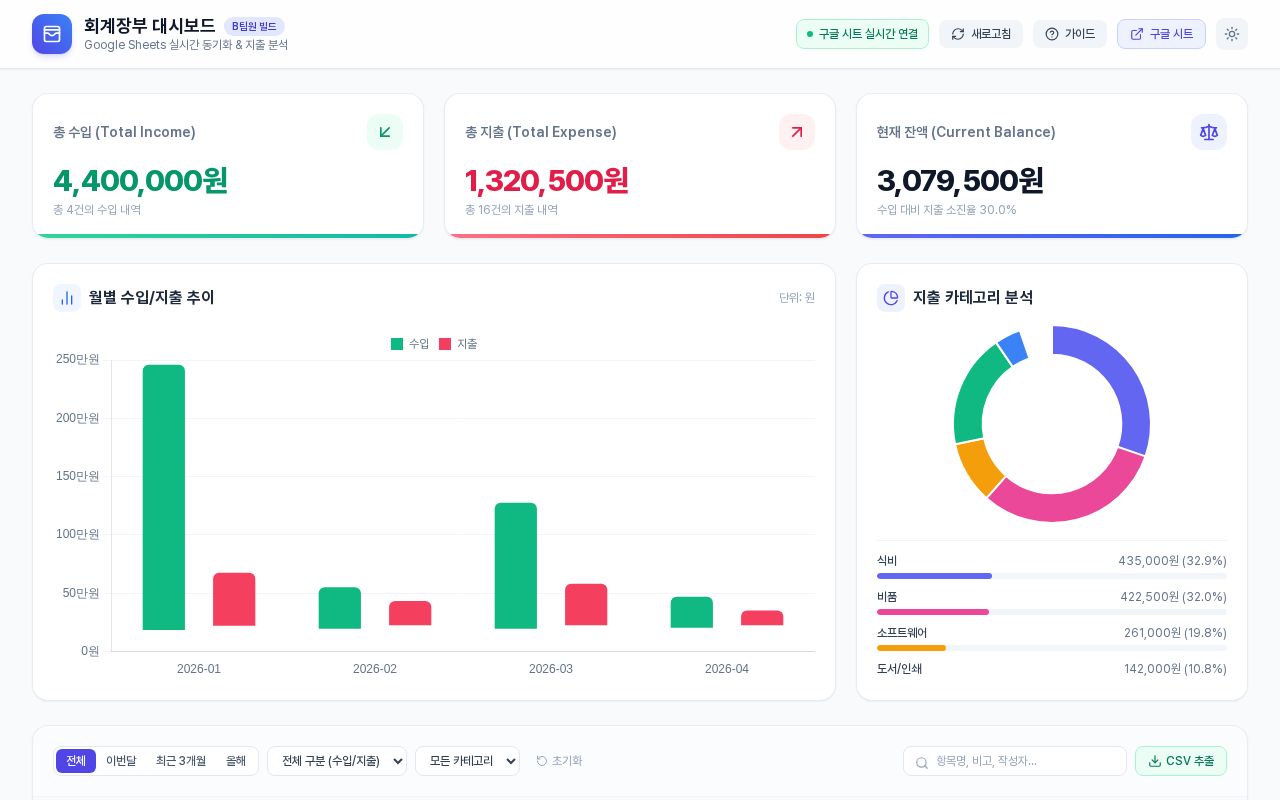The image size is (1280, 800).
Task: Select the 이번달 period tab
Action: pyautogui.click(x=121, y=761)
